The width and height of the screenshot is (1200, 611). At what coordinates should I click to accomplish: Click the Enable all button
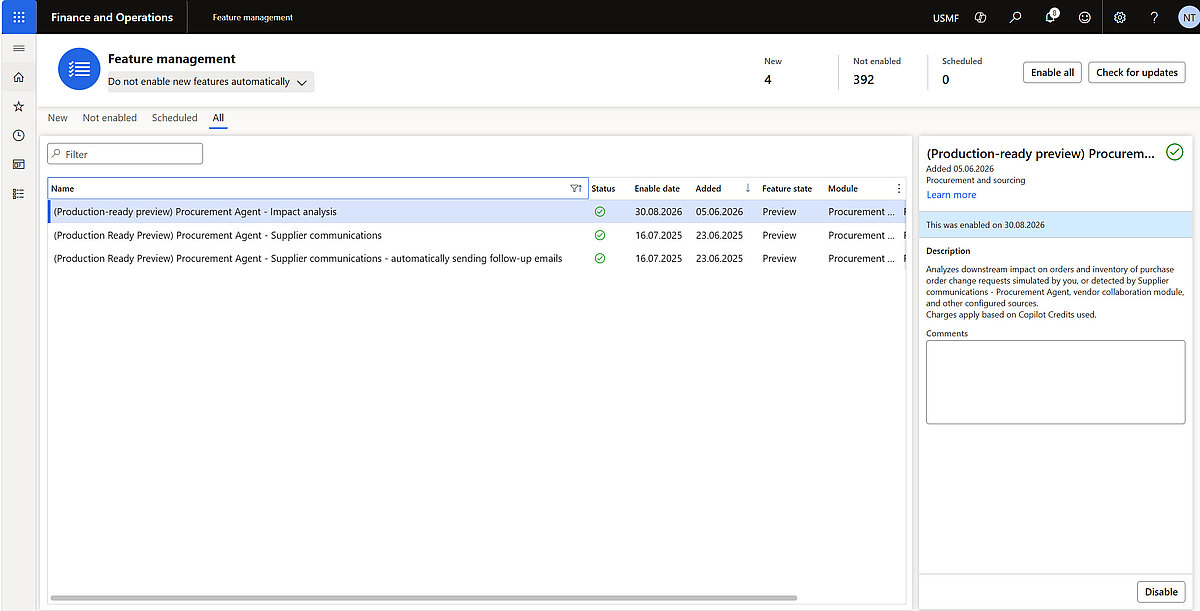1052,72
